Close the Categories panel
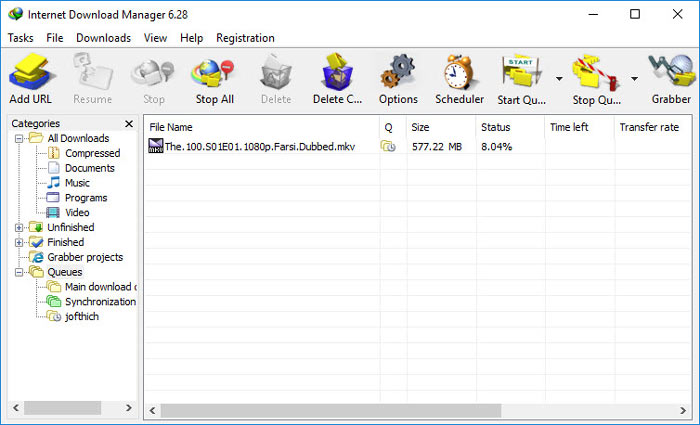 pyautogui.click(x=129, y=124)
